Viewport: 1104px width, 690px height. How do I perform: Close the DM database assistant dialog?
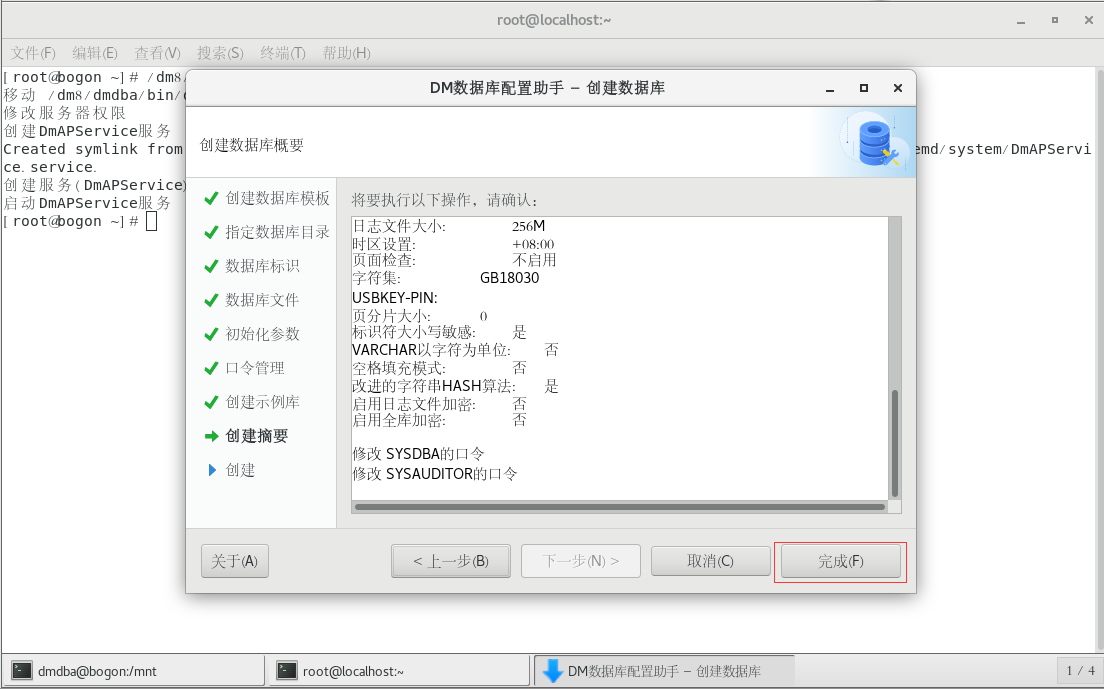point(898,88)
